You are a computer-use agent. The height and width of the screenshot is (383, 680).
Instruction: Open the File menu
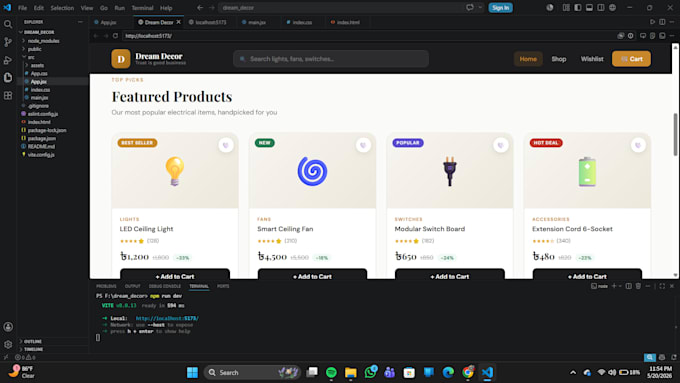(22, 8)
